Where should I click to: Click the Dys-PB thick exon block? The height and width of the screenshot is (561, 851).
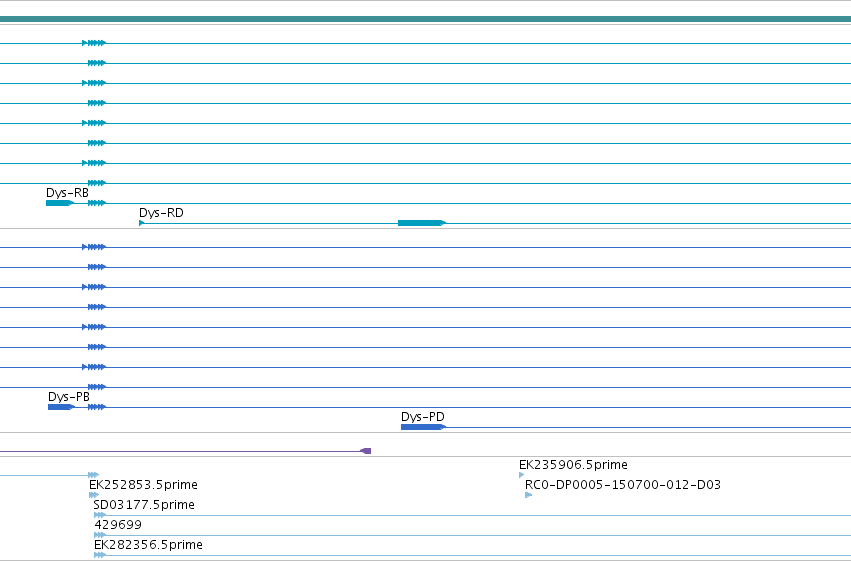(x=61, y=407)
